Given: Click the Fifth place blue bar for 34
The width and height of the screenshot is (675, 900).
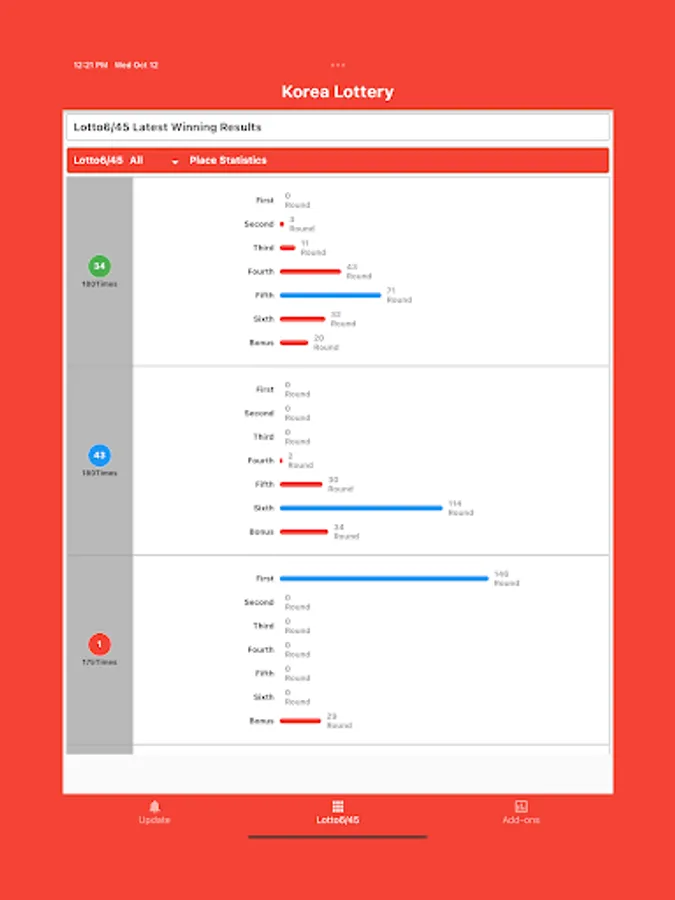Looking at the screenshot, I should coord(330,295).
